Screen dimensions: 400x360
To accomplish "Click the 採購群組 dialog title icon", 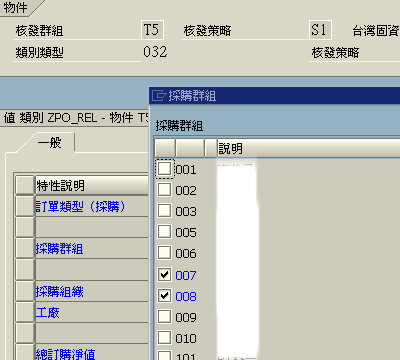I will [159, 96].
